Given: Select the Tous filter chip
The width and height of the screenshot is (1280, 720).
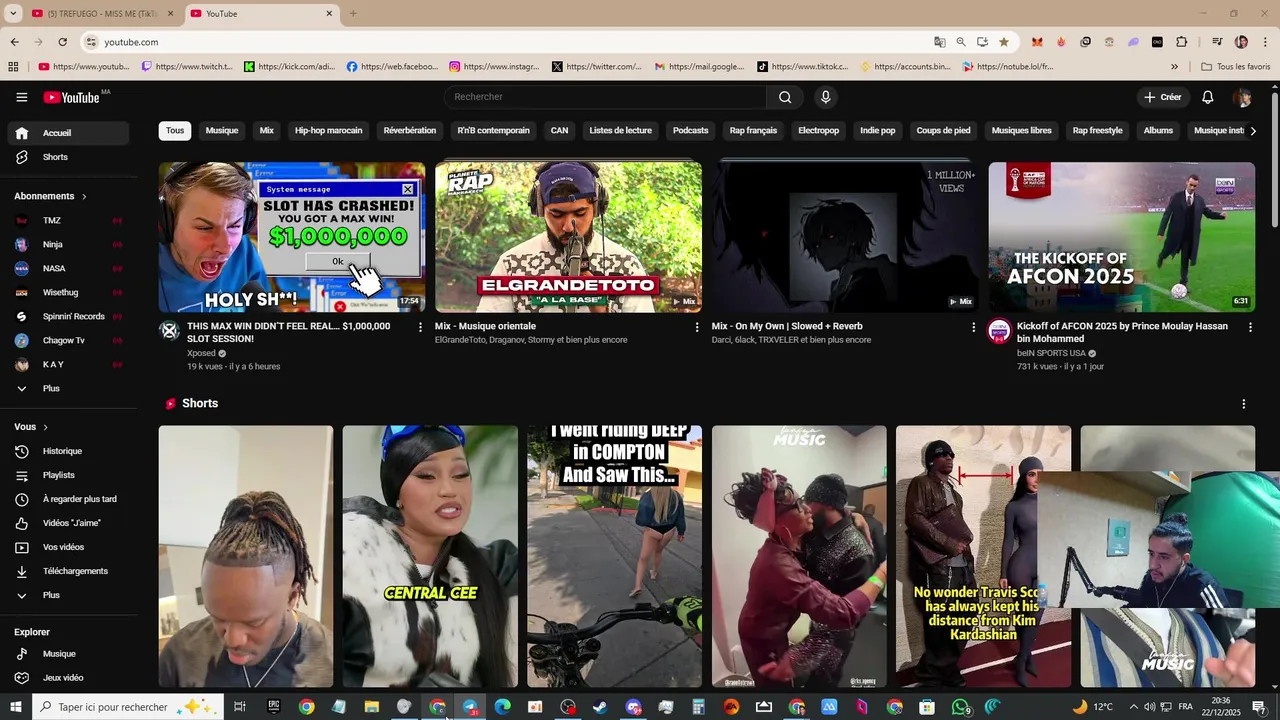Looking at the screenshot, I should point(175,131).
